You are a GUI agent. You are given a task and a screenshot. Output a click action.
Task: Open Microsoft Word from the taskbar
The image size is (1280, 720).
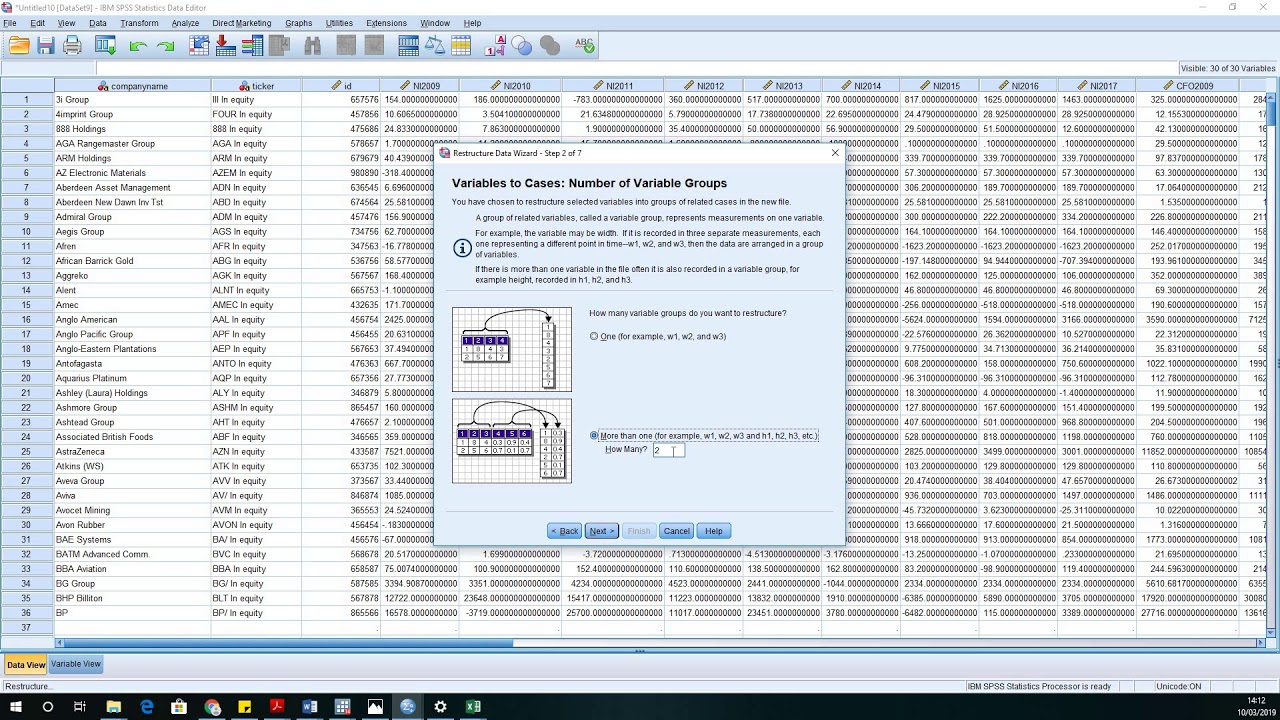(x=310, y=706)
